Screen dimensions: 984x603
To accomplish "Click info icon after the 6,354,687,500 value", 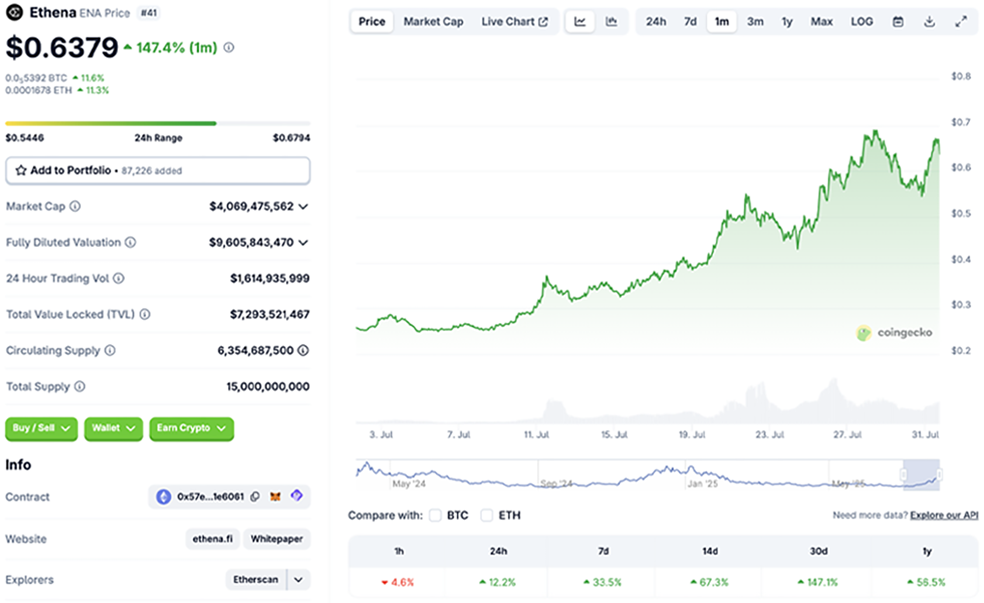I will pyautogui.click(x=303, y=350).
